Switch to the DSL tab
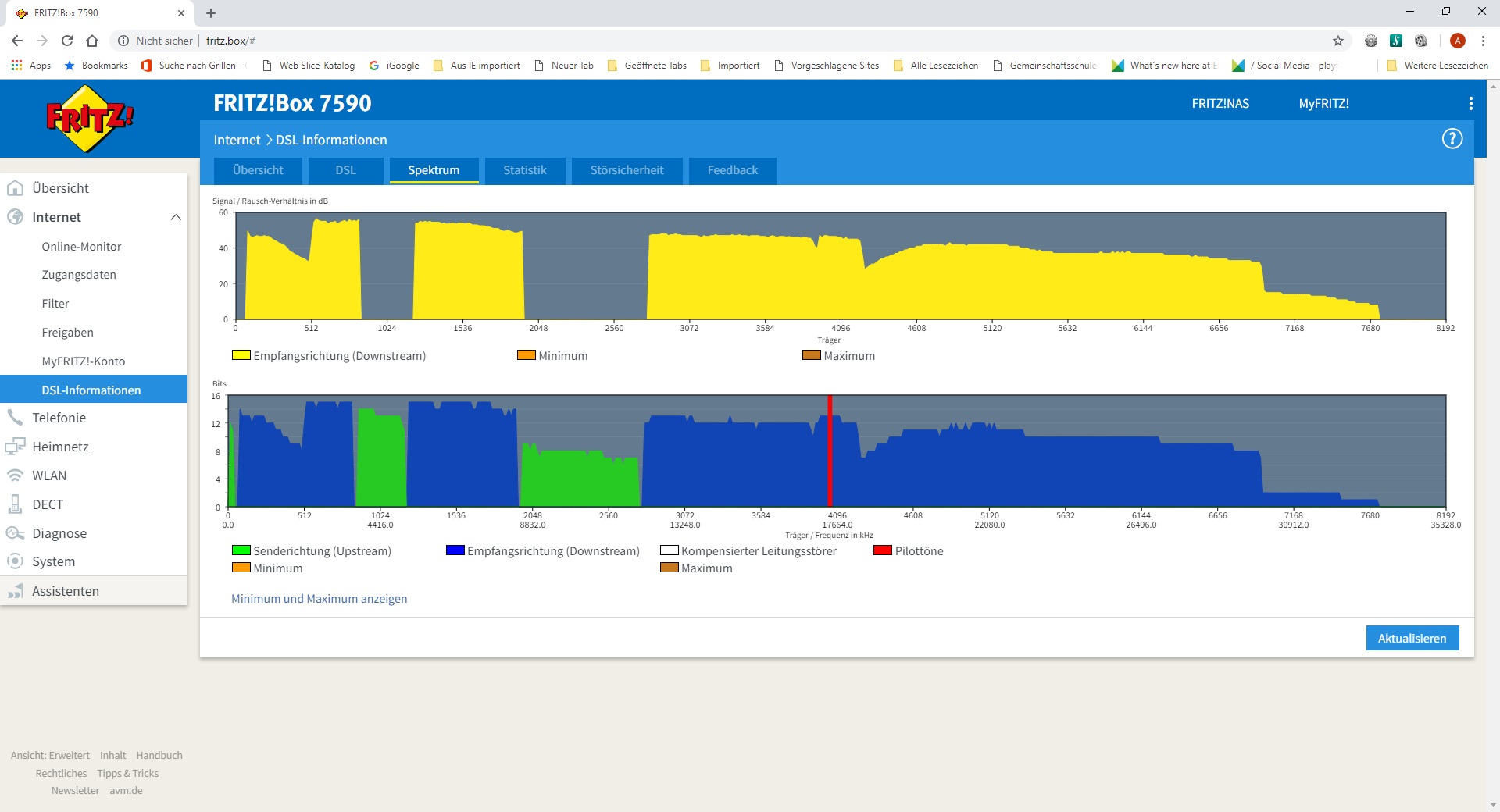The height and width of the screenshot is (812, 1500). (345, 170)
